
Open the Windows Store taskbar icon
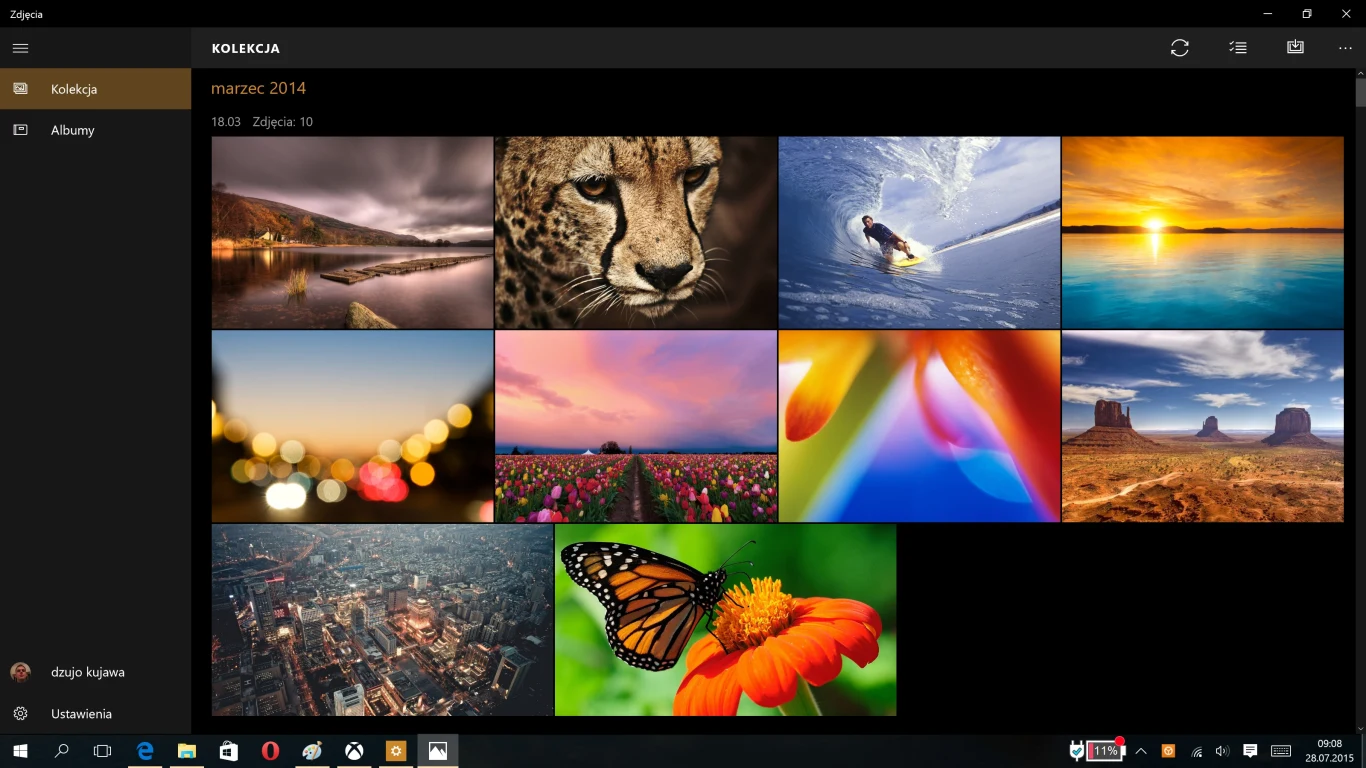[x=229, y=751]
